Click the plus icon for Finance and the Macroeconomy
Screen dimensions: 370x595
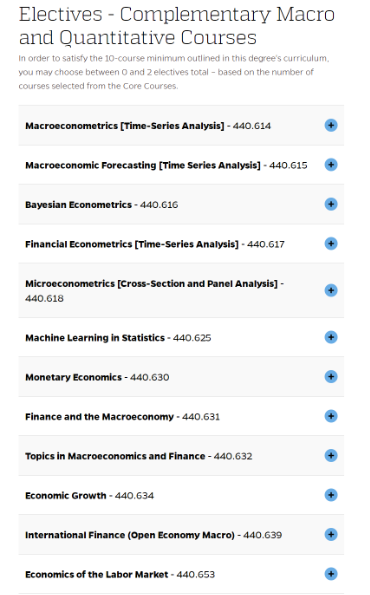tap(331, 416)
